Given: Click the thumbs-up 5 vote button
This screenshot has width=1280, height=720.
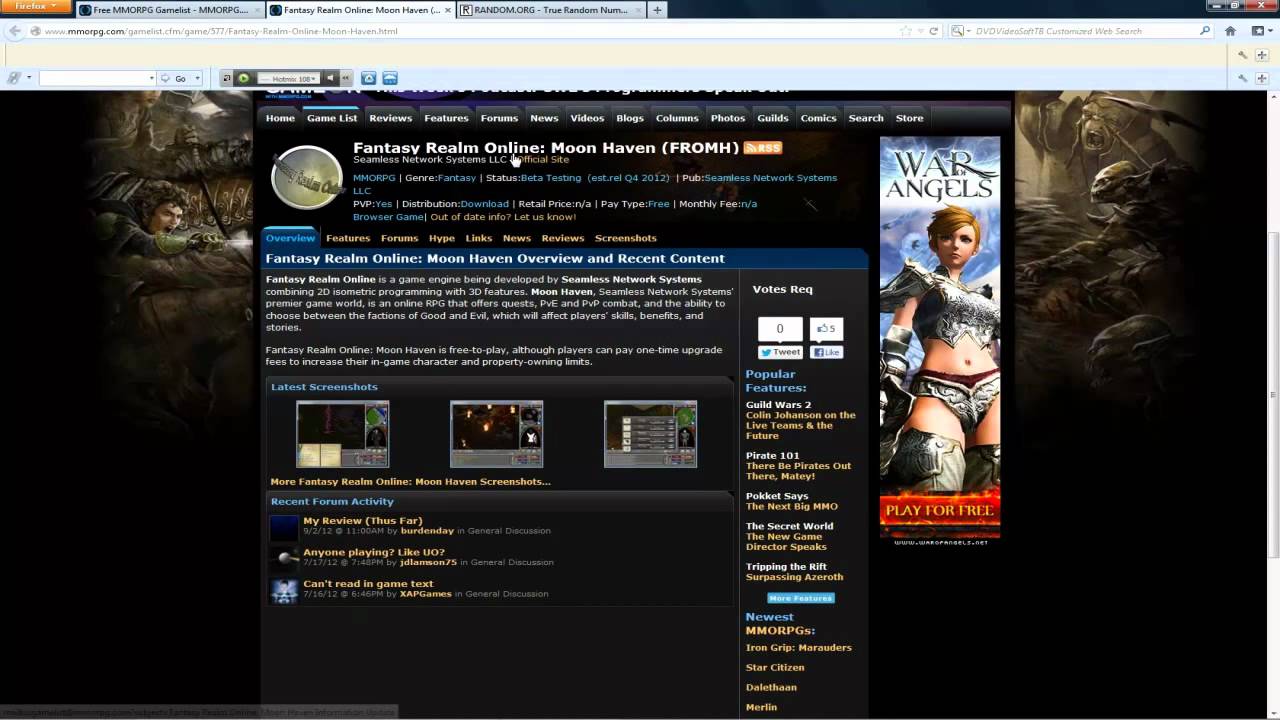Looking at the screenshot, I should point(826,328).
